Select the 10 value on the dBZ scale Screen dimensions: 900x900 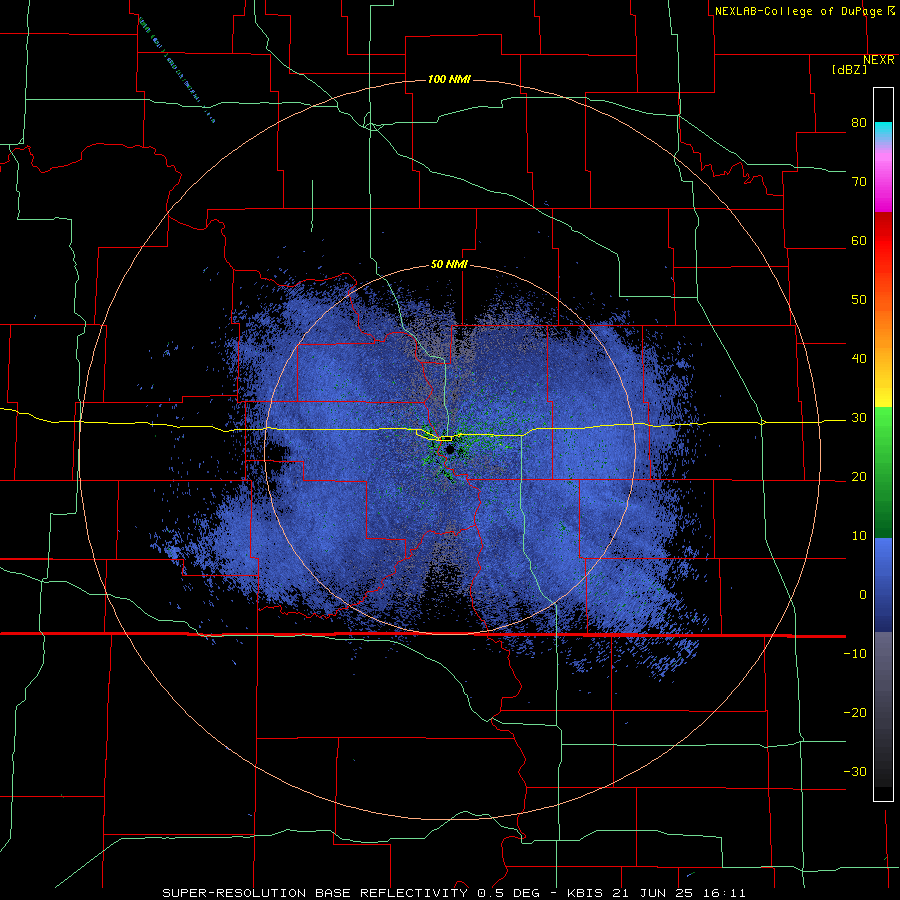coord(859,536)
